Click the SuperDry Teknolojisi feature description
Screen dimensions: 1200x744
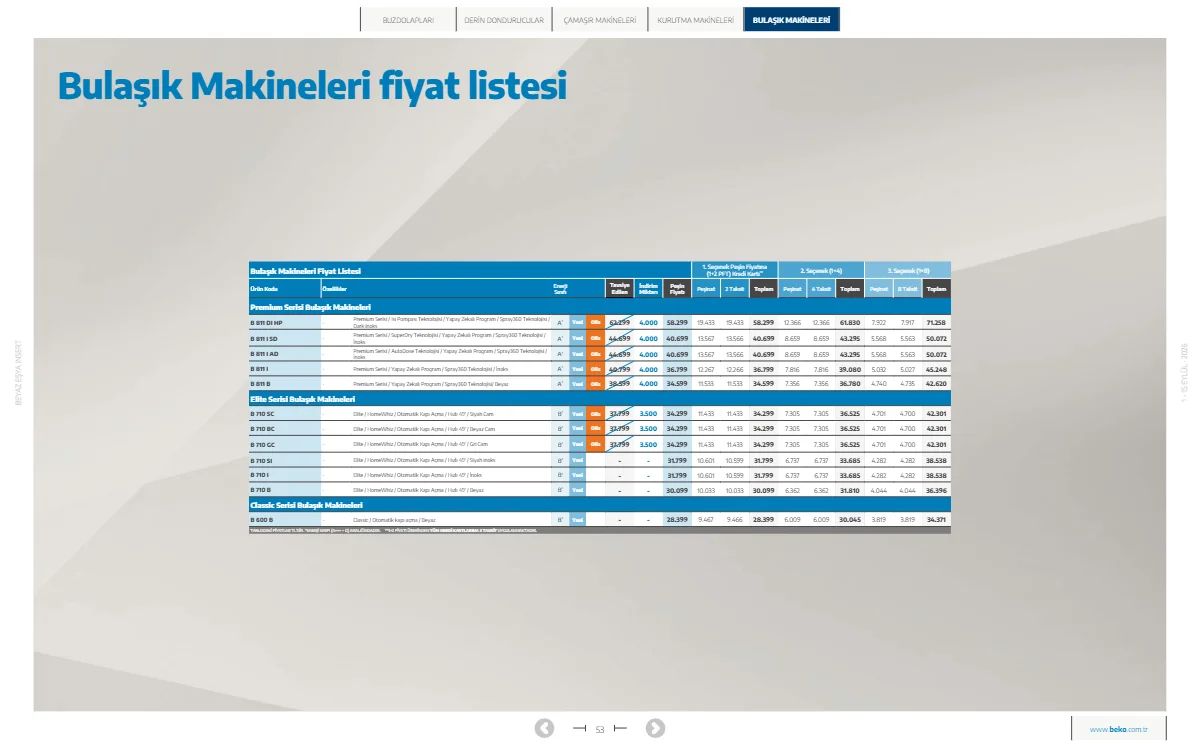pos(450,338)
